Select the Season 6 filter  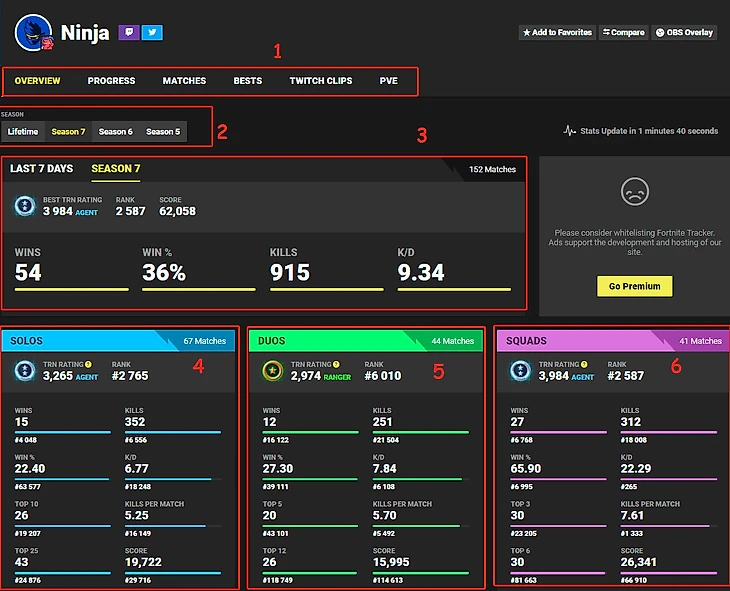(x=115, y=132)
